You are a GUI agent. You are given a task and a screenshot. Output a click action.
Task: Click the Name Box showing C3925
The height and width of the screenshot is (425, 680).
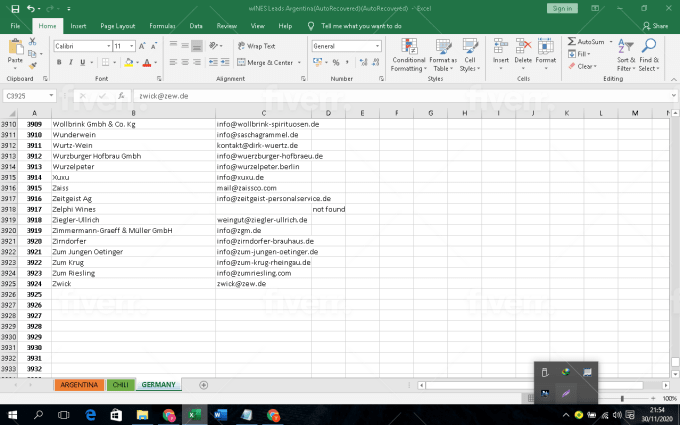tap(28, 96)
